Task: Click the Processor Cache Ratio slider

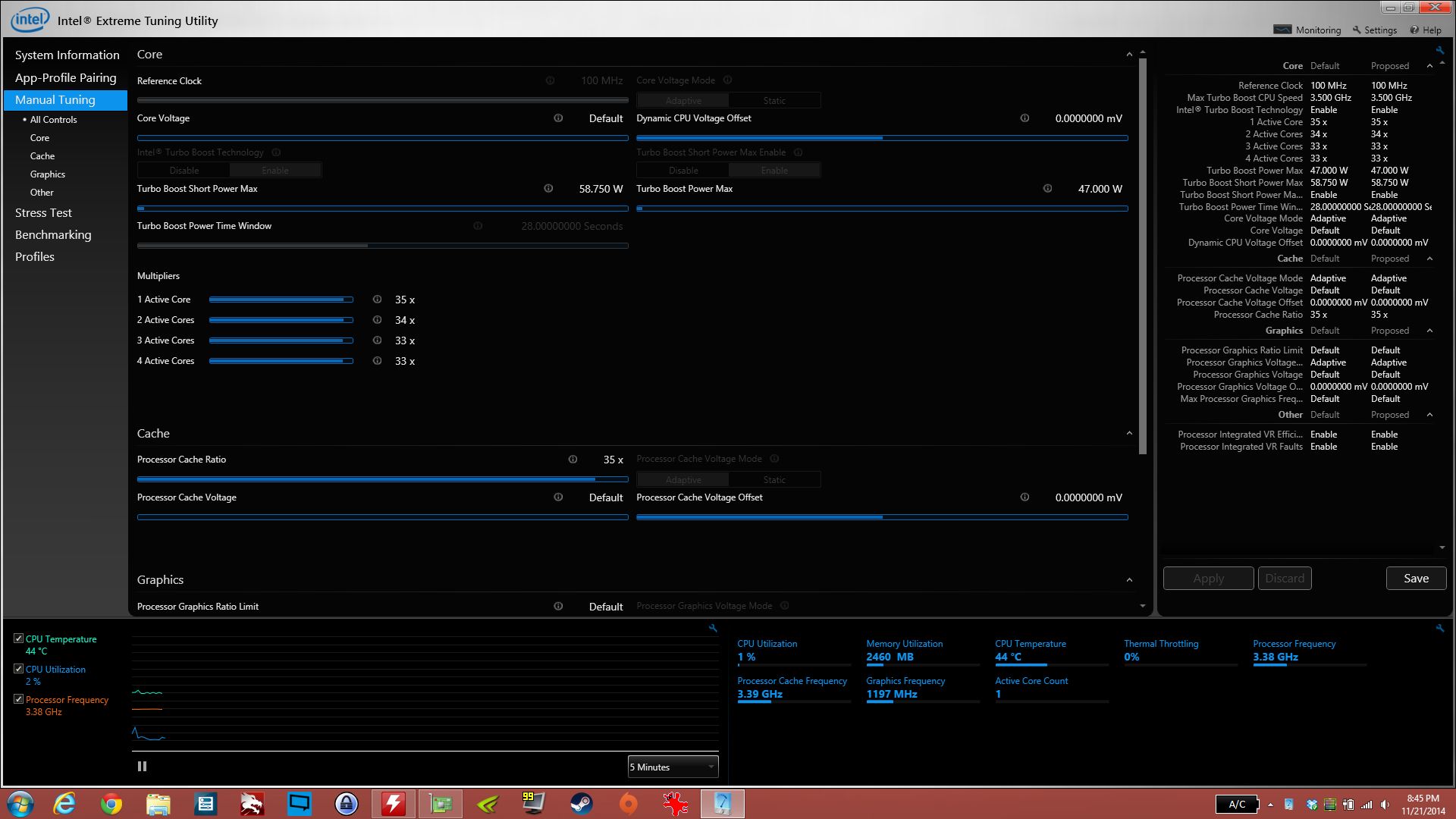Action: (x=383, y=479)
